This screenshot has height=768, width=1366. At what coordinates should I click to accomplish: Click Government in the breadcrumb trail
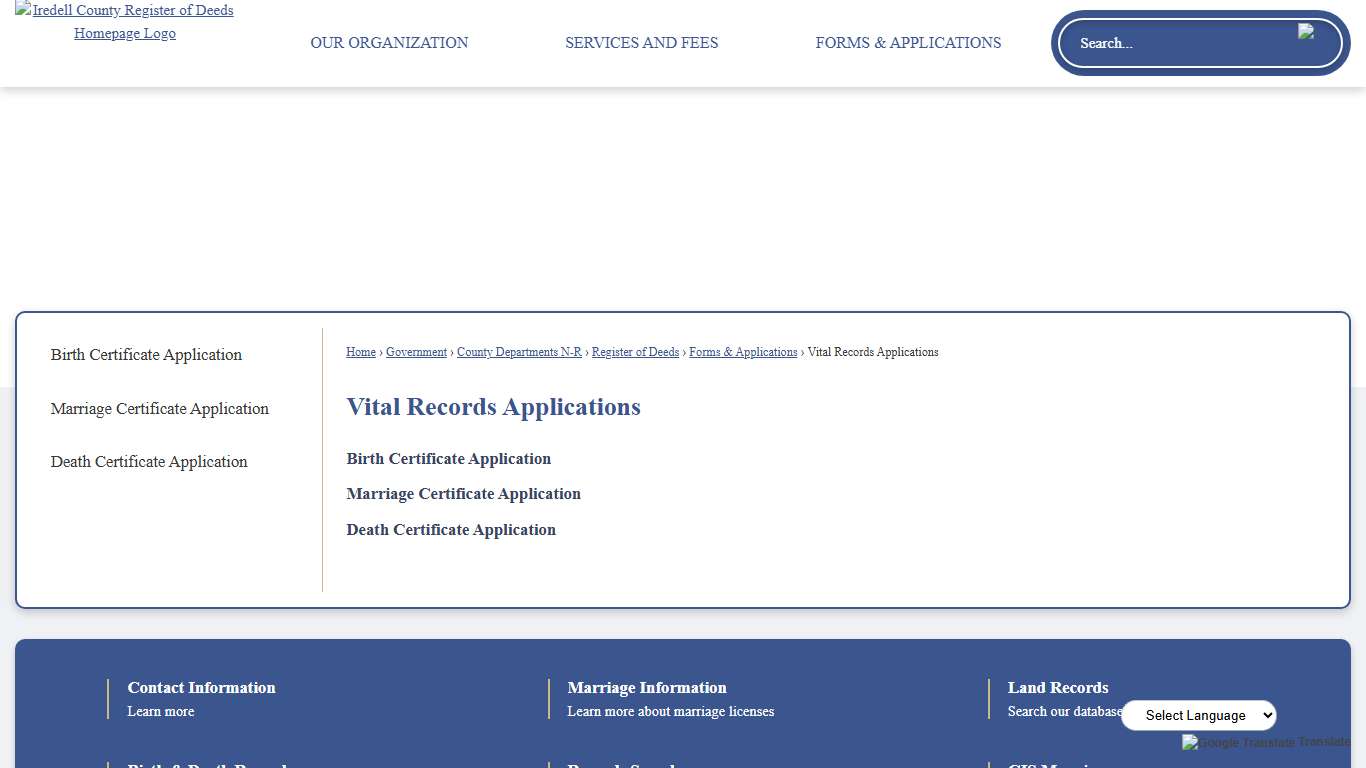click(416, 352)
